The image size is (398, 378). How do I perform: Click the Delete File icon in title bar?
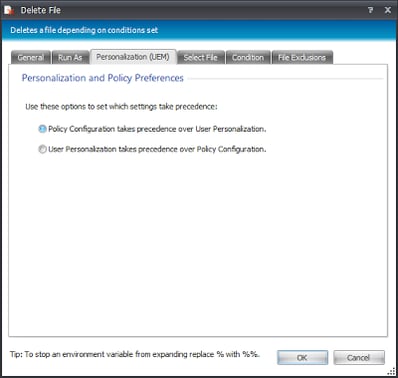click(9, 10)
